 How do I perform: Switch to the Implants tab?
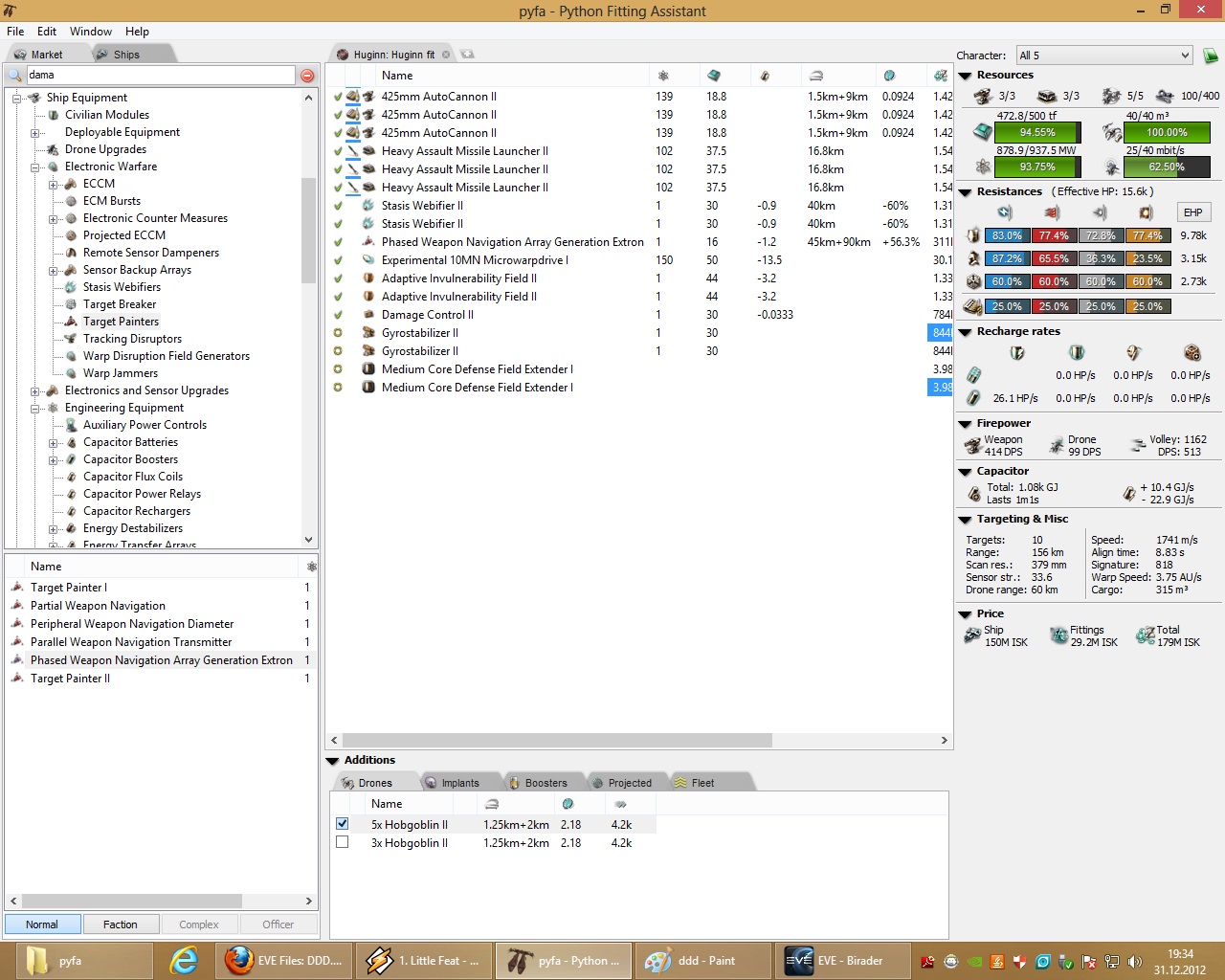coord(460,783)
